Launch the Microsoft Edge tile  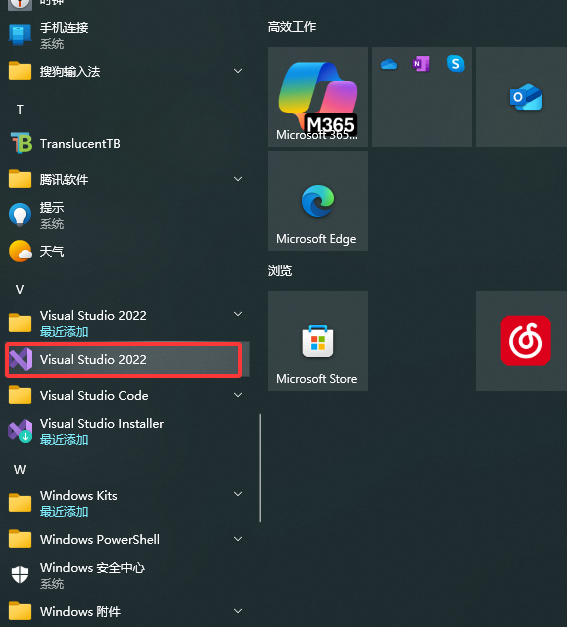click(318, 201)
